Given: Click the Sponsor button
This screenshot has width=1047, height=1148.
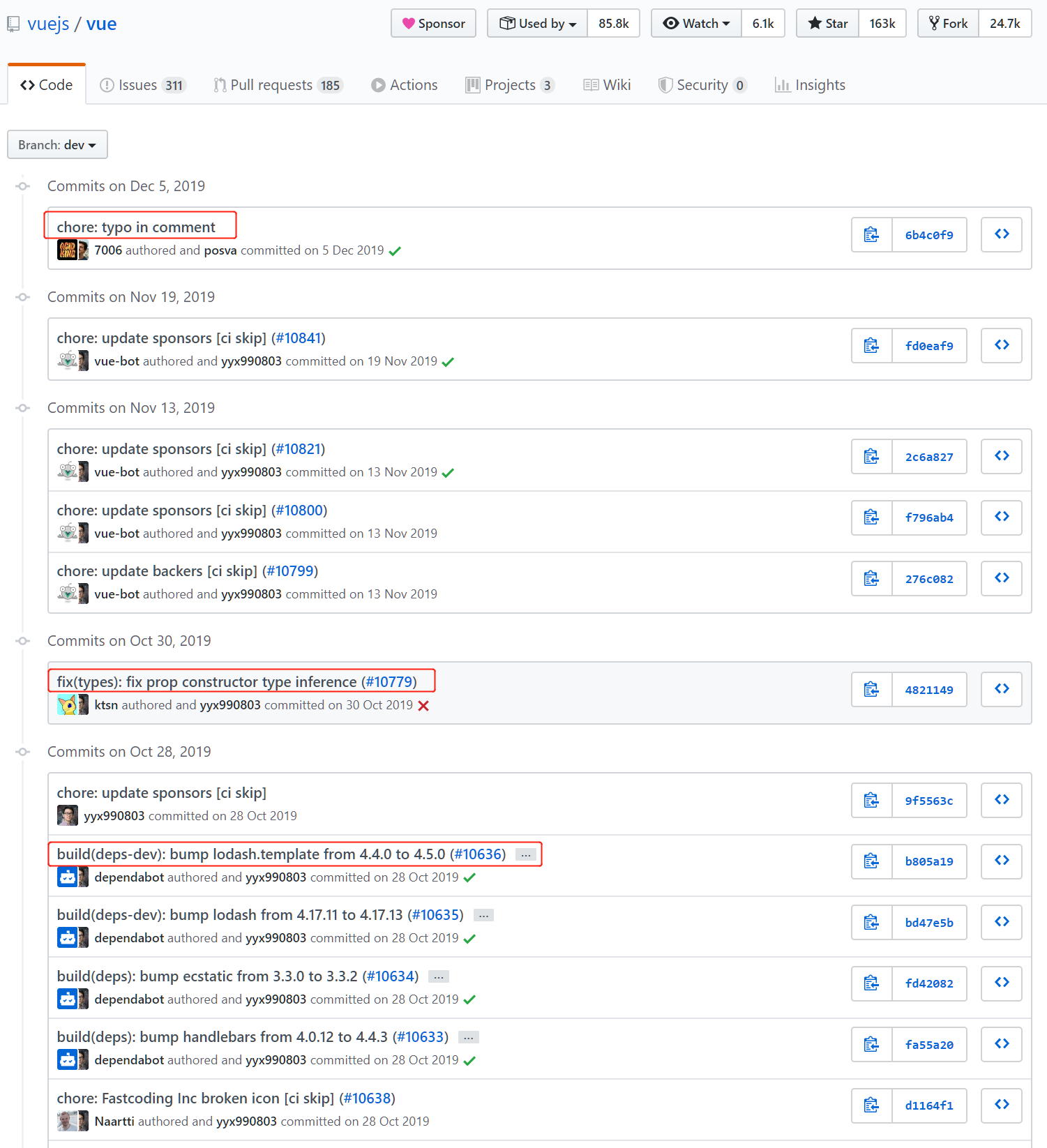Looking at the screenshot, I should click(x=434, y=24).
